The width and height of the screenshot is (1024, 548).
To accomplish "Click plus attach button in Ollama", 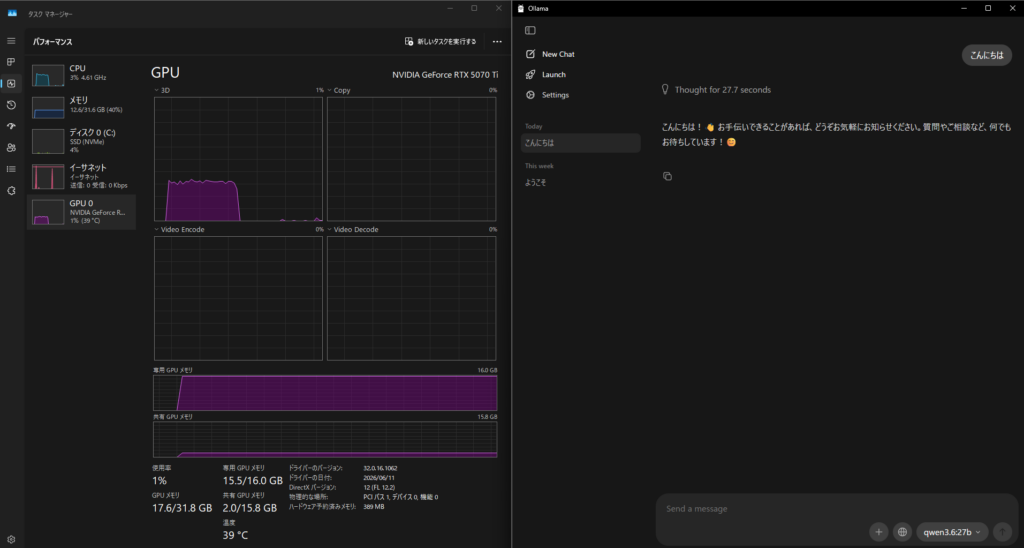I will click(878, 532).
